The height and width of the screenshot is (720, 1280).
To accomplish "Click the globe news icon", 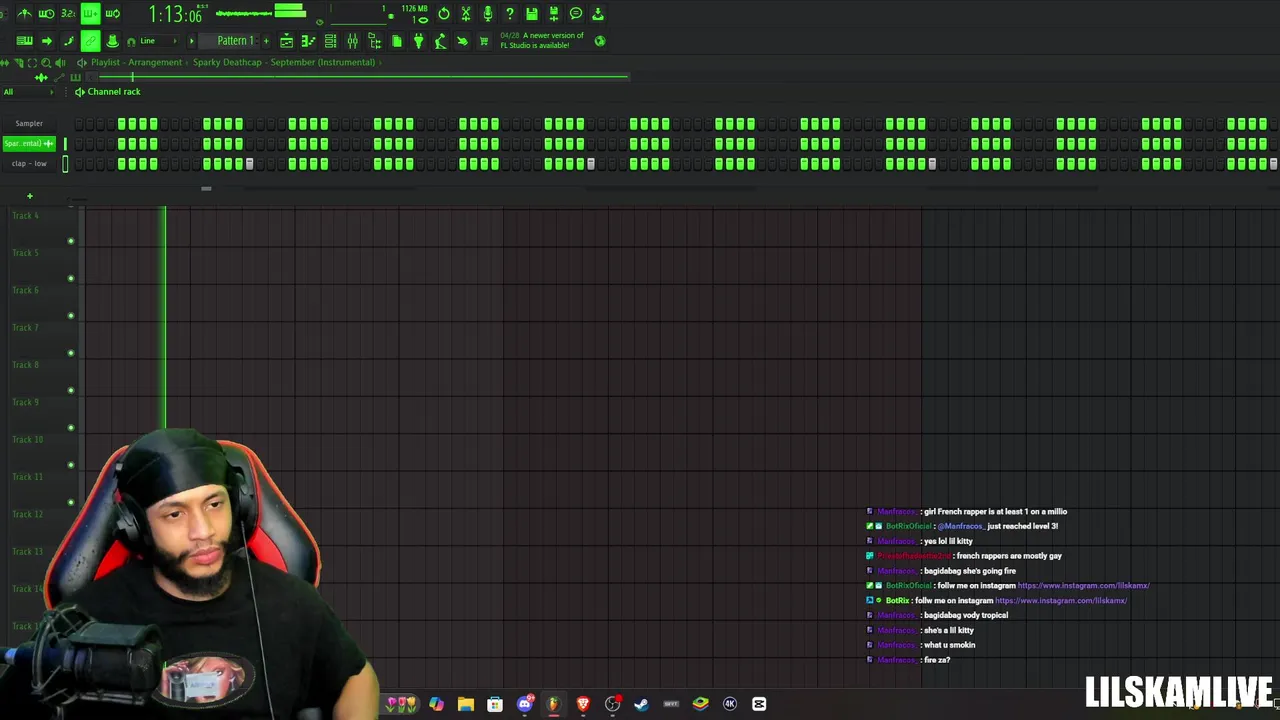I will (x=600, y=41).
